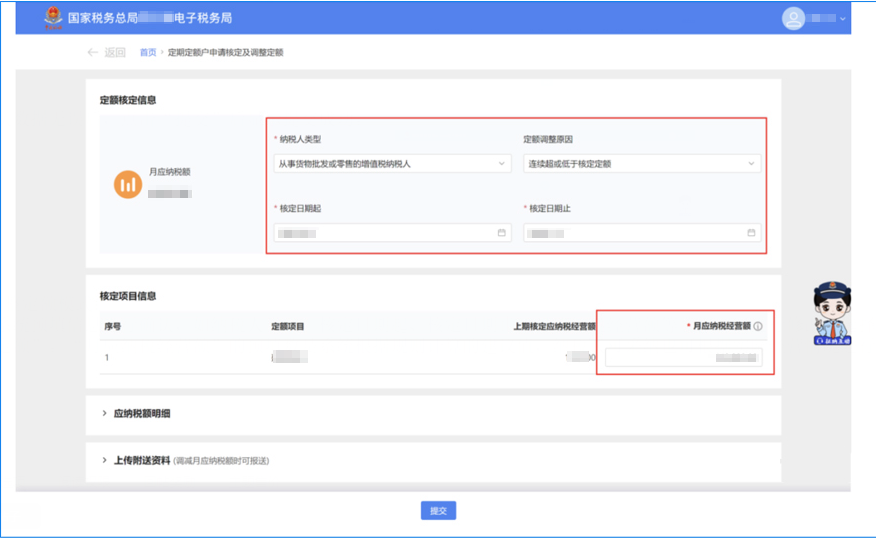Expand the 上传附送资料 section
The width and height of the screenshot is (876, 538).
click(x=135, y=460)
